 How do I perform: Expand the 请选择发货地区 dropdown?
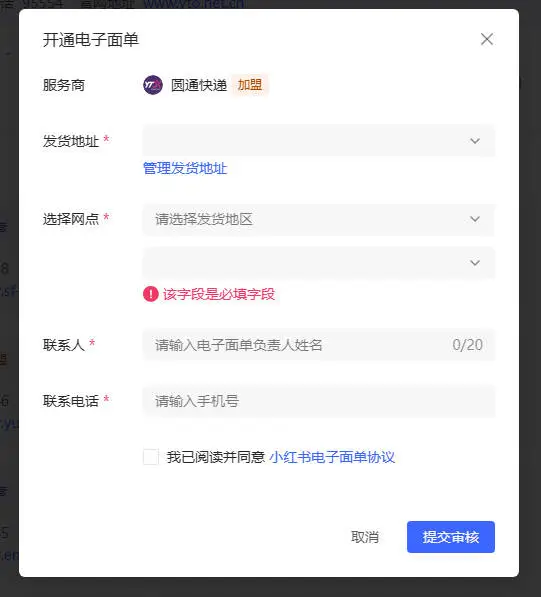point(319,219)
